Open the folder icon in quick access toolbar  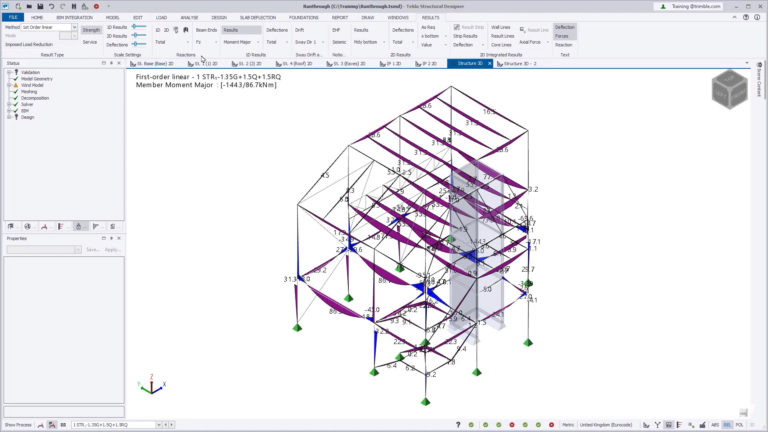tap(29, 6)
